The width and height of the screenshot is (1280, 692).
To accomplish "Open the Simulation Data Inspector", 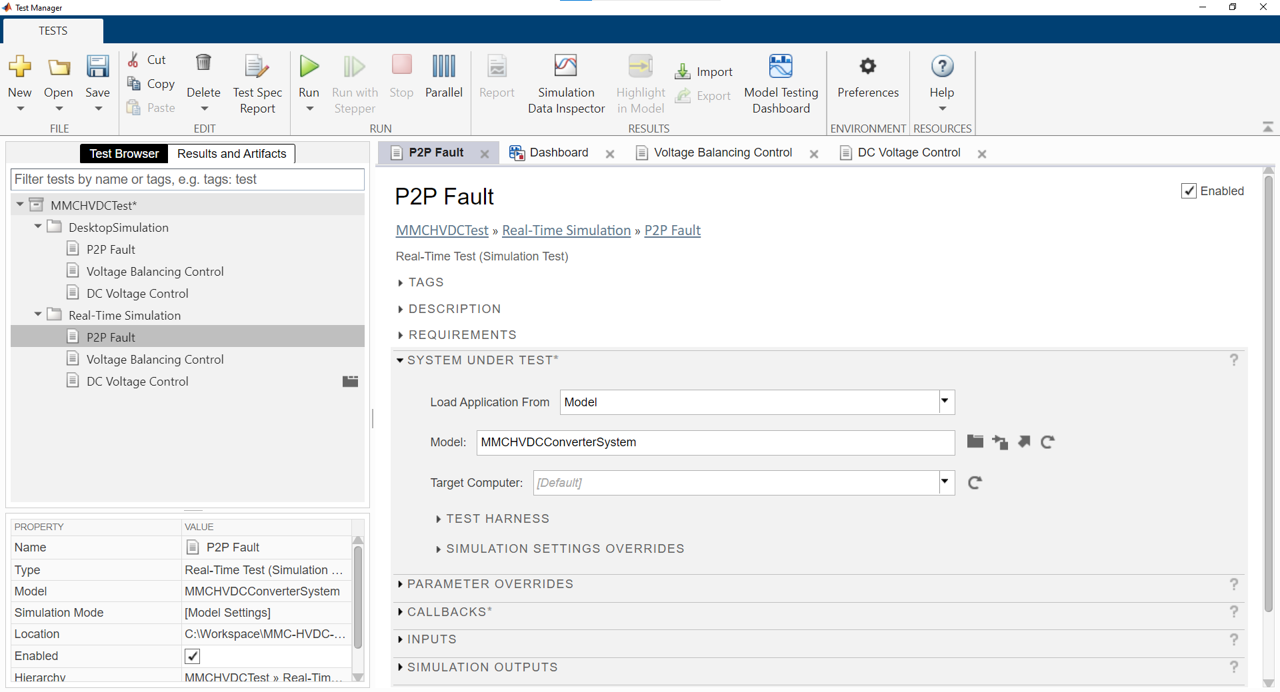I will coord(566,84).
